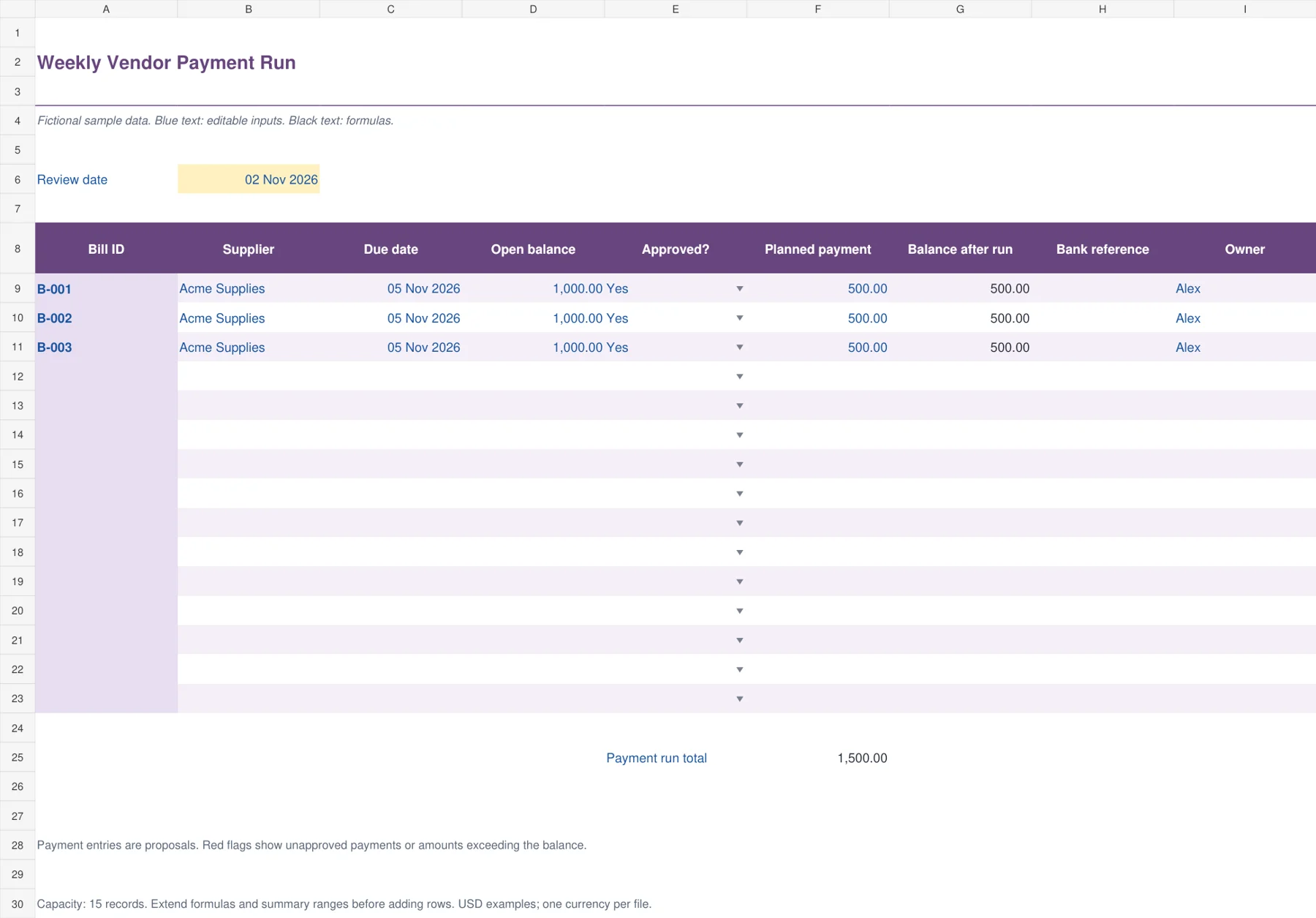Image resolution: width=1316 pixels, height=918 pixels.
Task: Click the Fictional sample data note
Action: [x=215, y=121]
